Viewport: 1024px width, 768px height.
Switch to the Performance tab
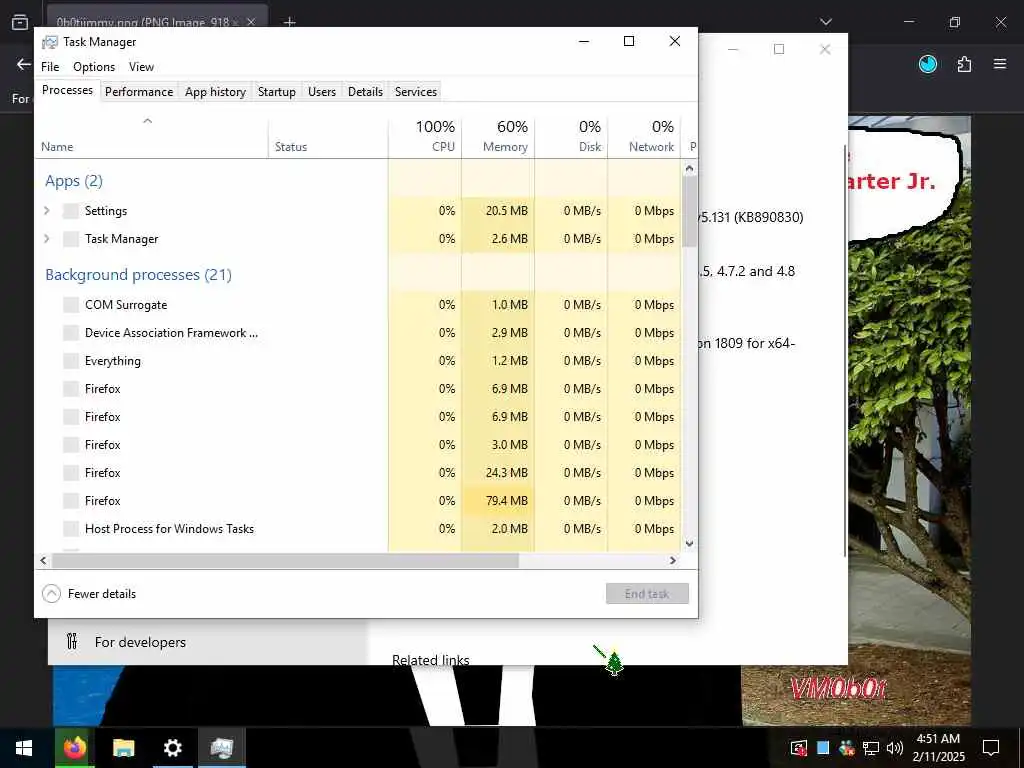[139, 91]
